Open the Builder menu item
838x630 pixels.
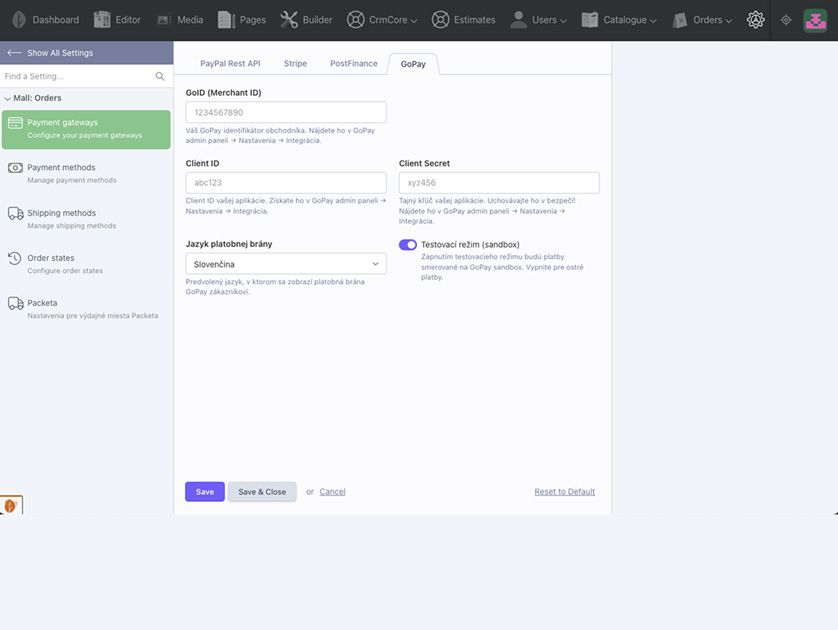coord(306,20)
